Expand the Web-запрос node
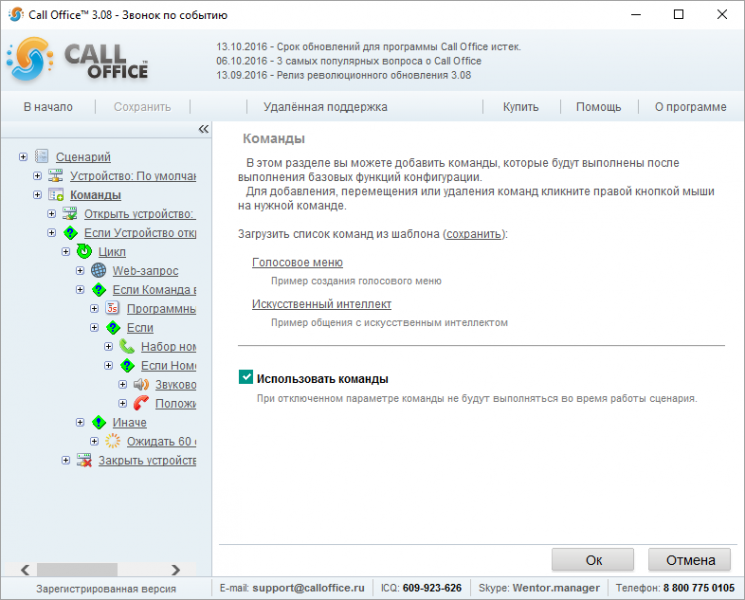This screenshot has height=600, width=745. 80,270
